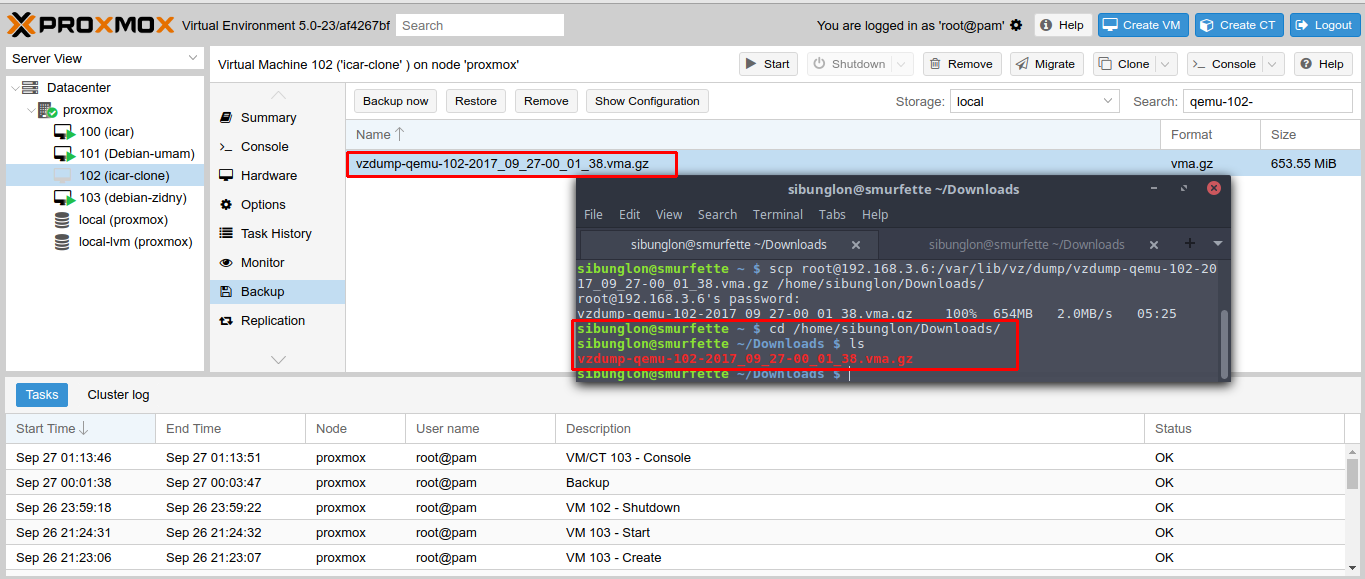
Task: Switch to second terminal tab
Action: click(x=1026, y=244)
